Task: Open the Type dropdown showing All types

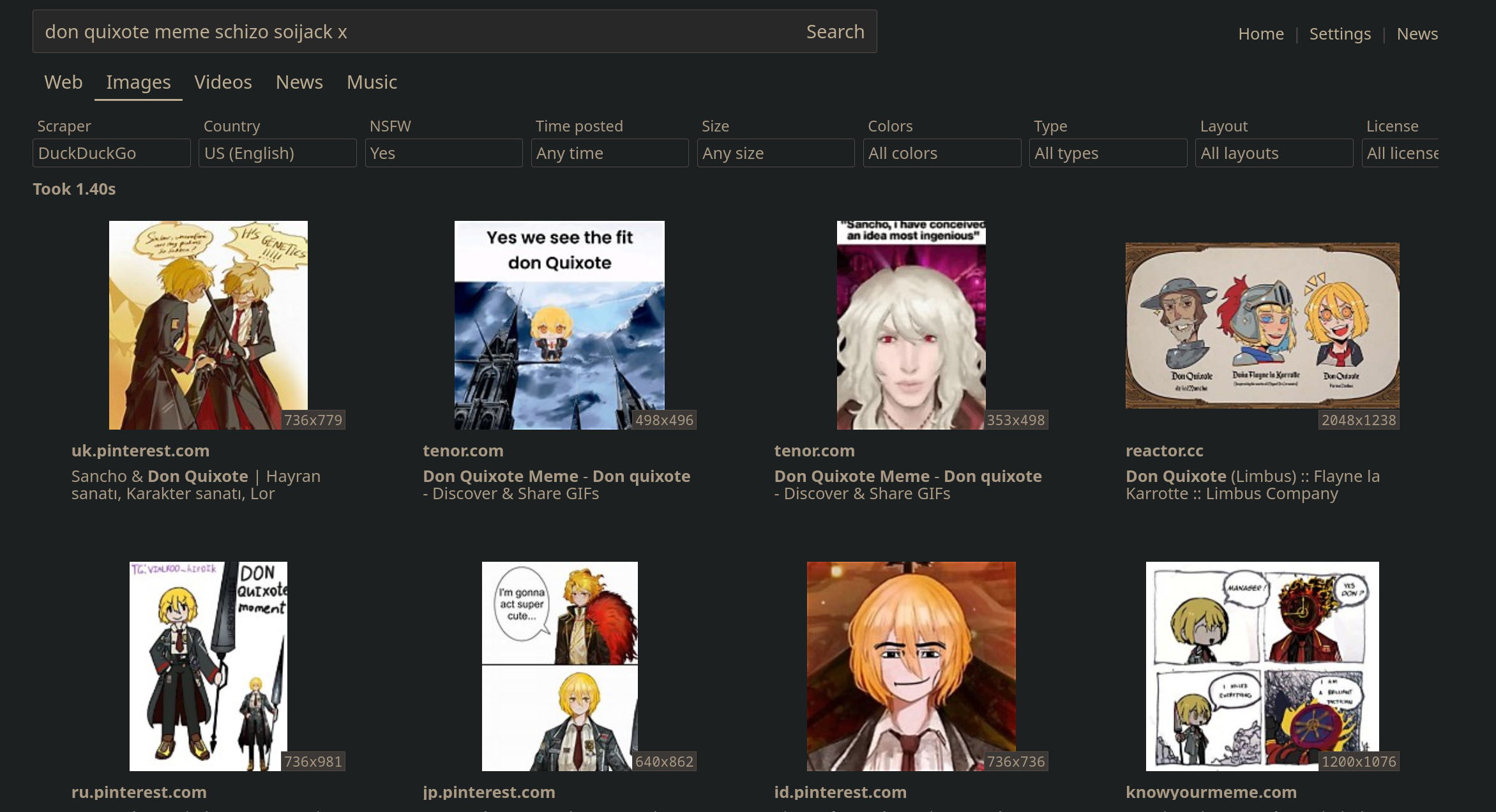Action: [1108, 153]
